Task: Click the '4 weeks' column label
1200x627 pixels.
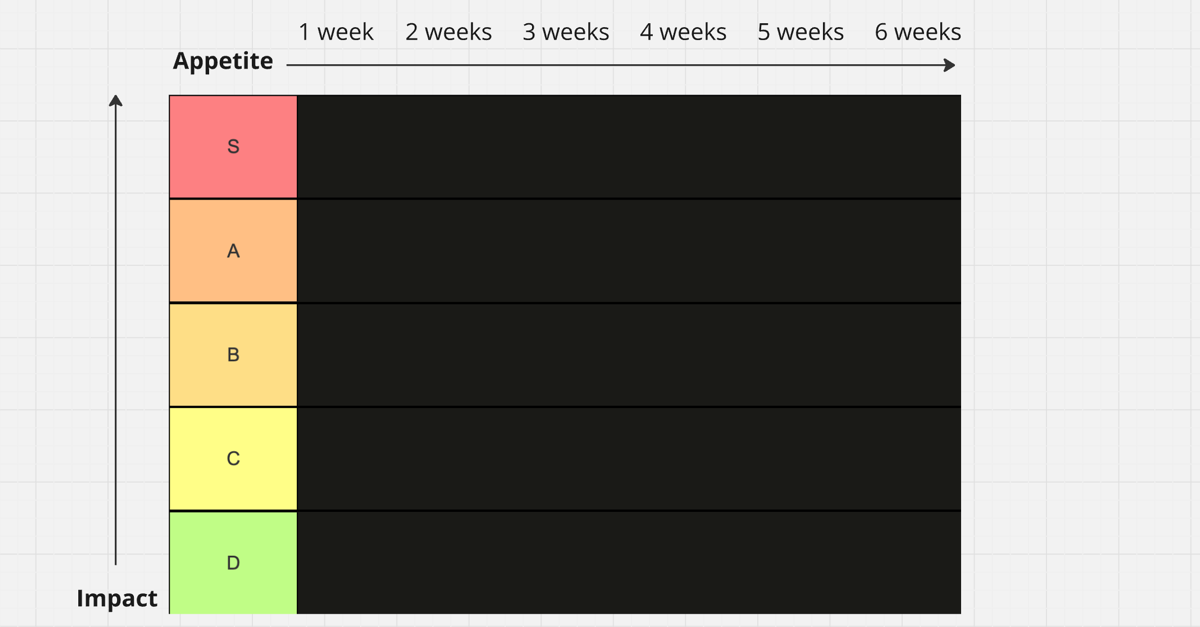Action: tap(683, 32)
